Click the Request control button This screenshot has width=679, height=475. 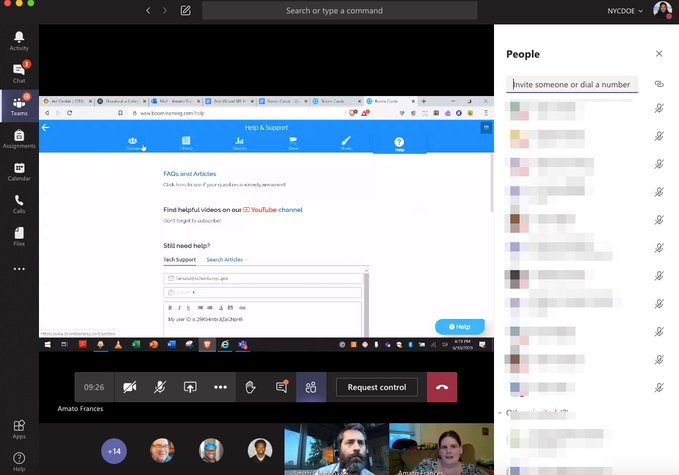[x=377, y=387]
